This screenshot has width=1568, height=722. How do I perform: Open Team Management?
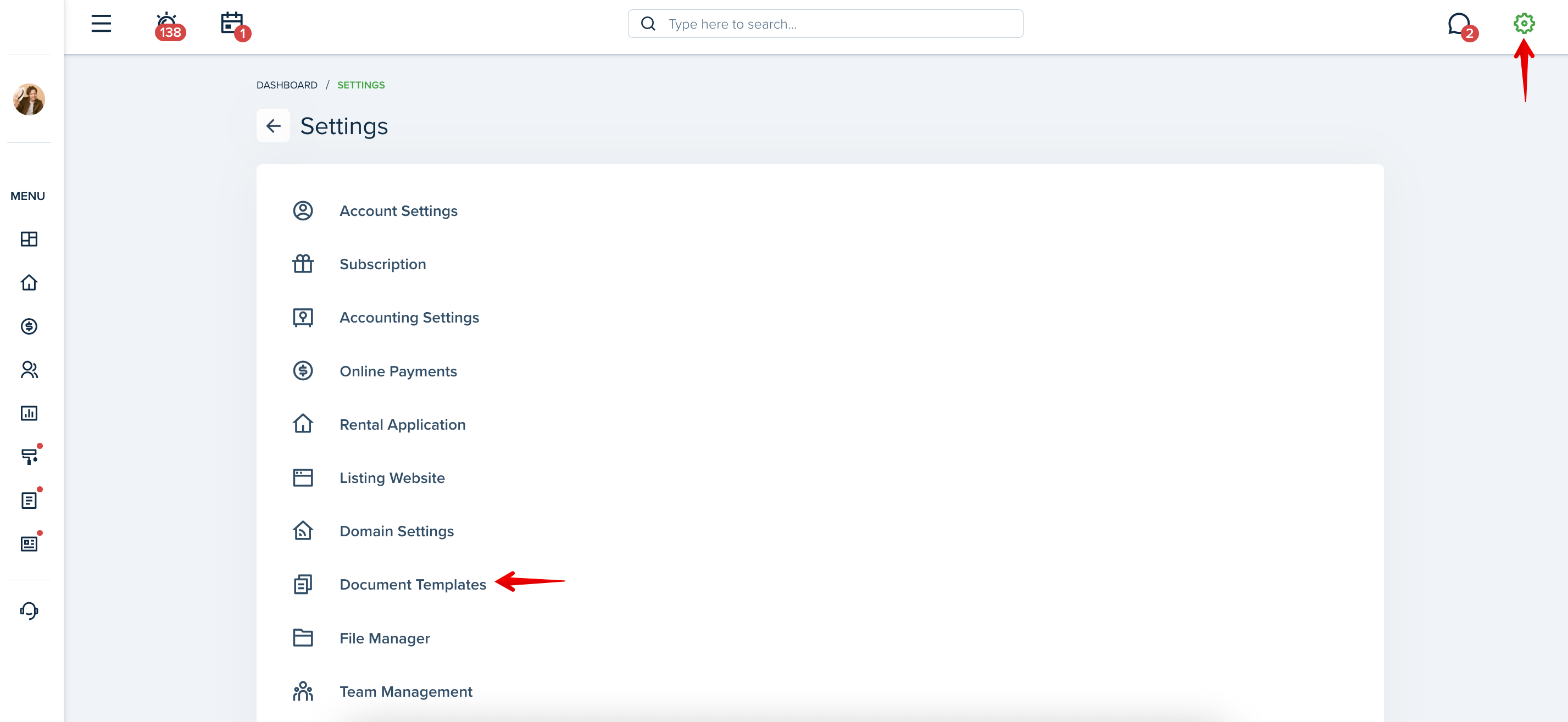point(405,692)
